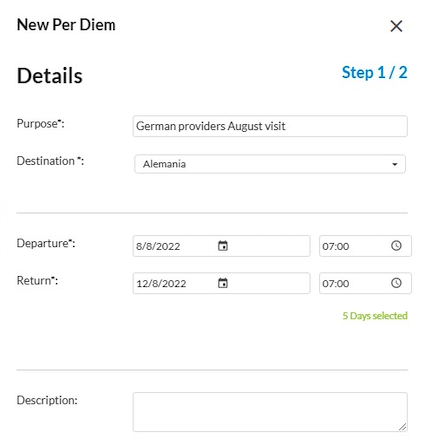The image size is (424, 442).
Task: Open the Return date calendar picker
Action: pyautogui.click(x=223, y=283)
